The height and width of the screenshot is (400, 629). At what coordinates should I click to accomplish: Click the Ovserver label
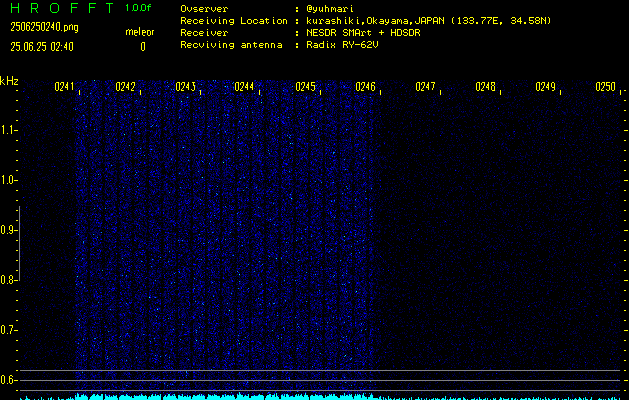(204, 9)
